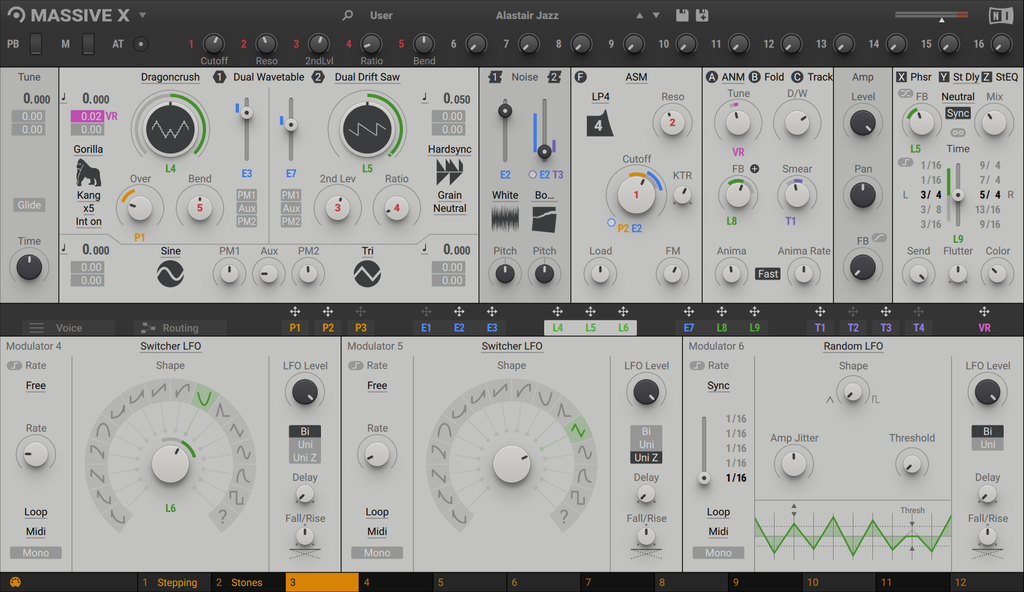The width and height of the screenshot is (1024, 592).
Task: Go to next preset with down arrow
Action: click(x=656, y=16)
